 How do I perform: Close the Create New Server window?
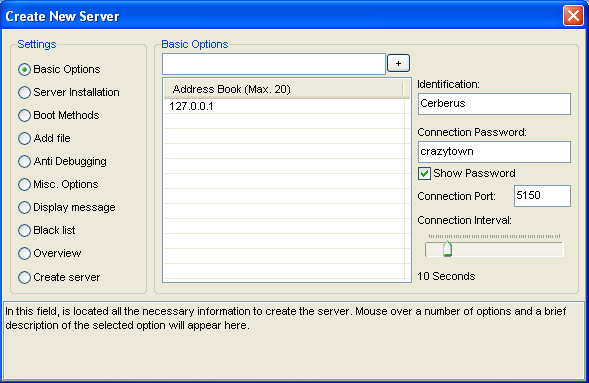573,16
